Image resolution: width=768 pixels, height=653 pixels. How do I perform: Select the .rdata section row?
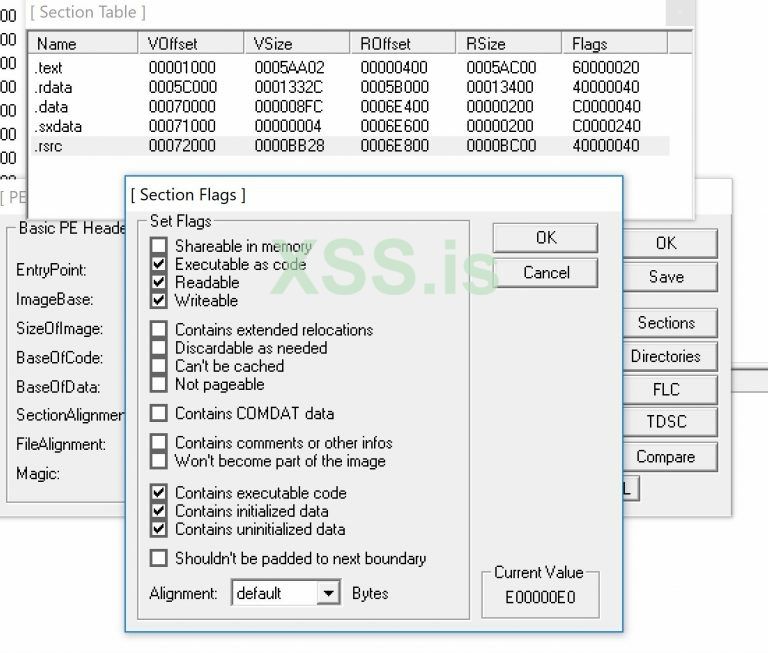pyautogui.click(x=350, y=87)
